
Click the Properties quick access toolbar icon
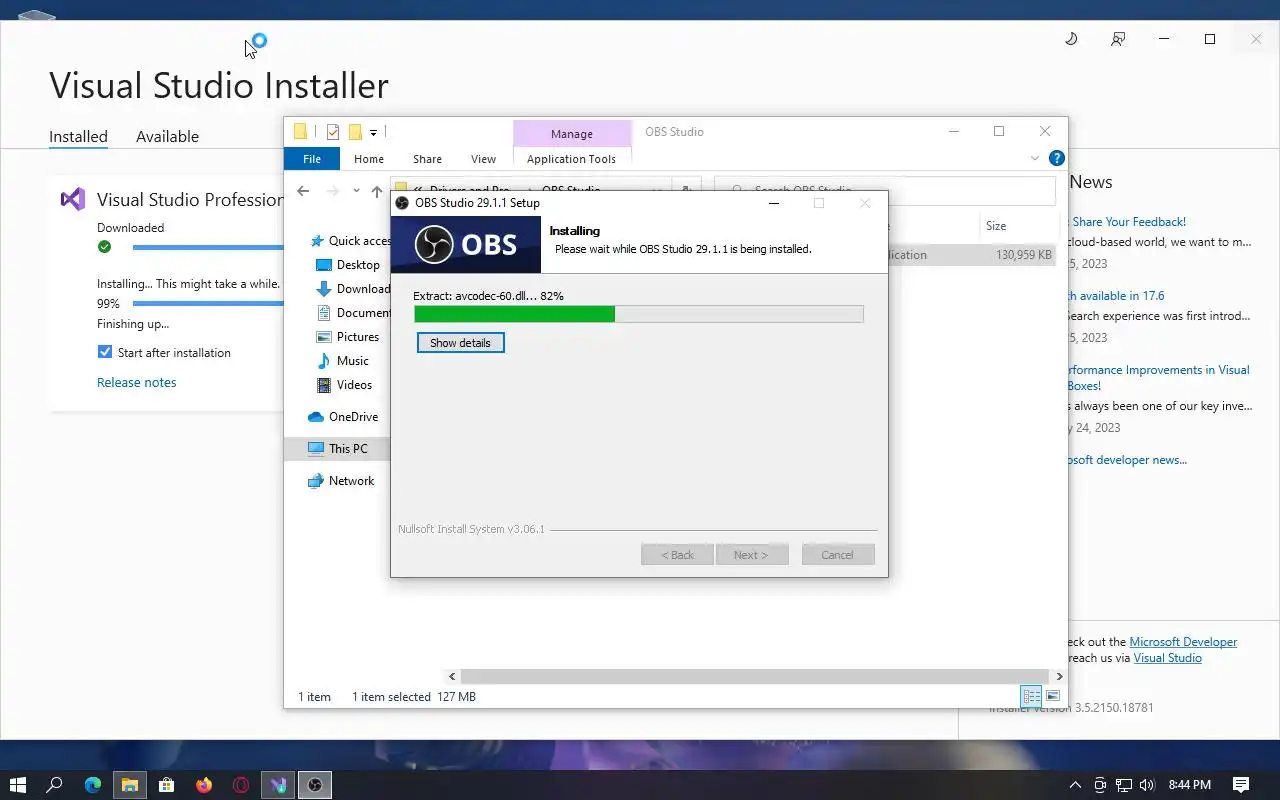[333, 132]
